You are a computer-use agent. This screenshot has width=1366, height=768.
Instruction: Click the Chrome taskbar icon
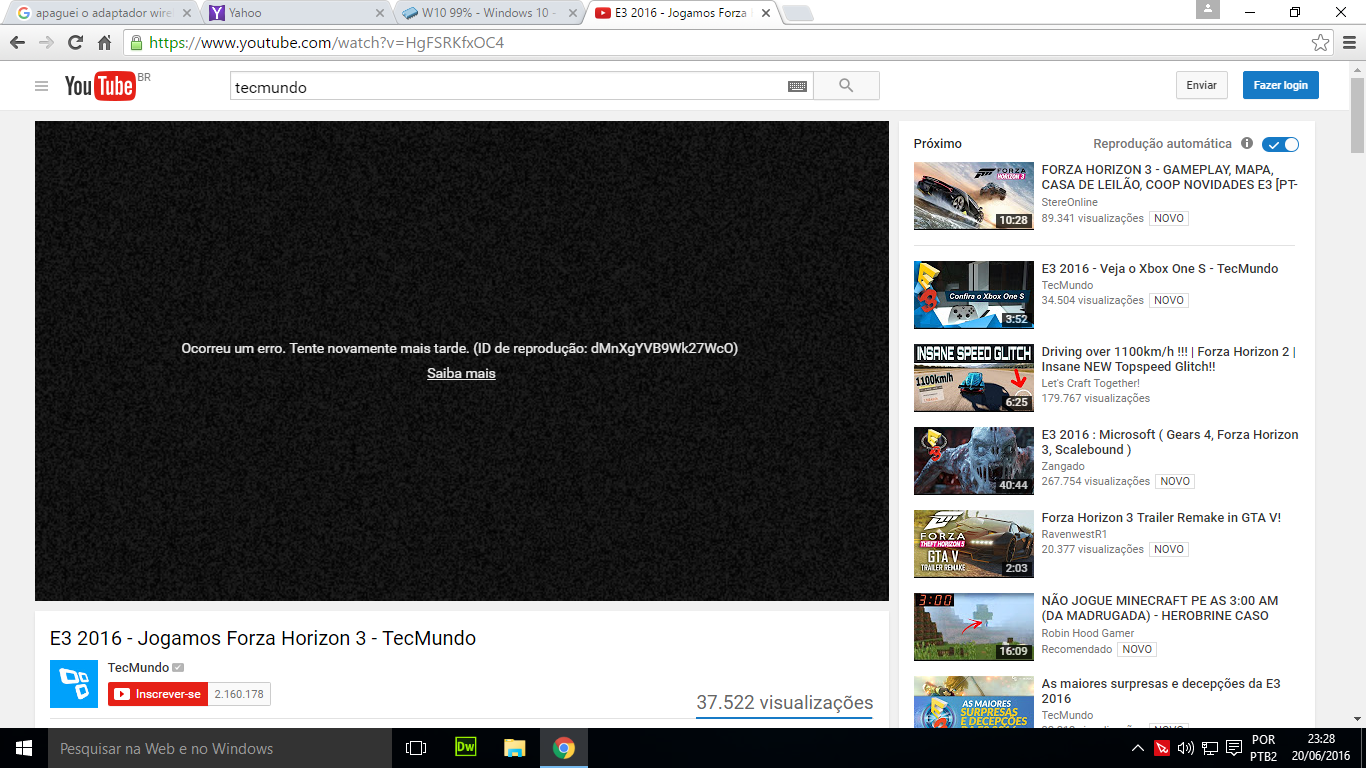click(564, 748)
